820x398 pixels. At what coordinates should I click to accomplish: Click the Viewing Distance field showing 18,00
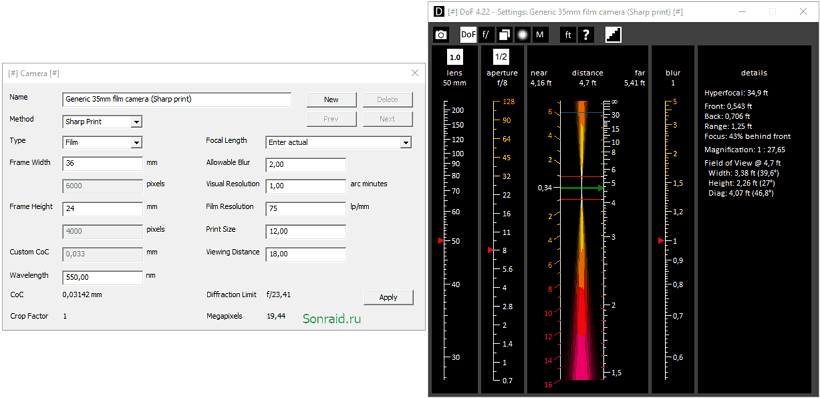click(x=305, y=254)
